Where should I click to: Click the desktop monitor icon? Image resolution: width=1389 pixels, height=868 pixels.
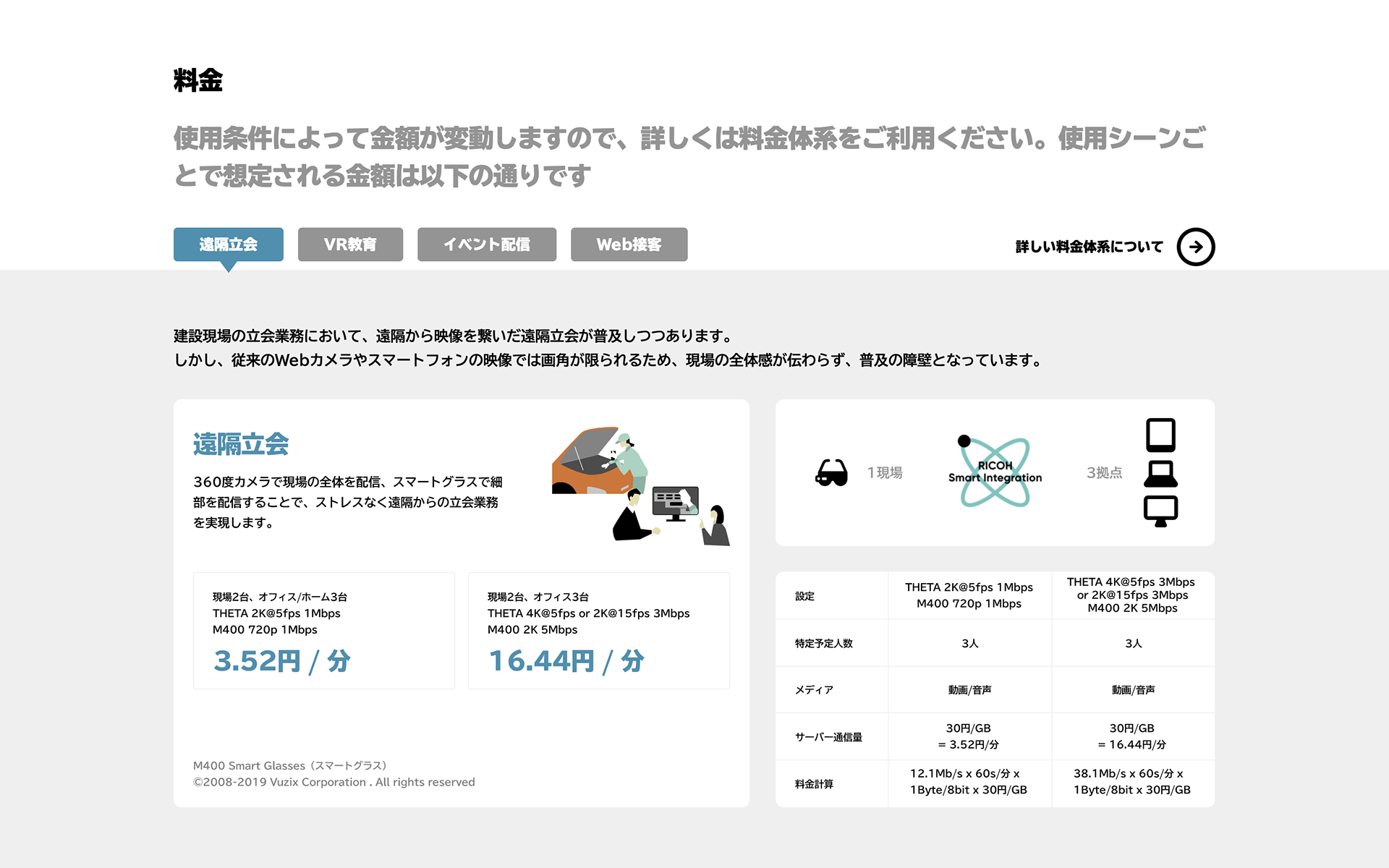[x=1160, y=511]
